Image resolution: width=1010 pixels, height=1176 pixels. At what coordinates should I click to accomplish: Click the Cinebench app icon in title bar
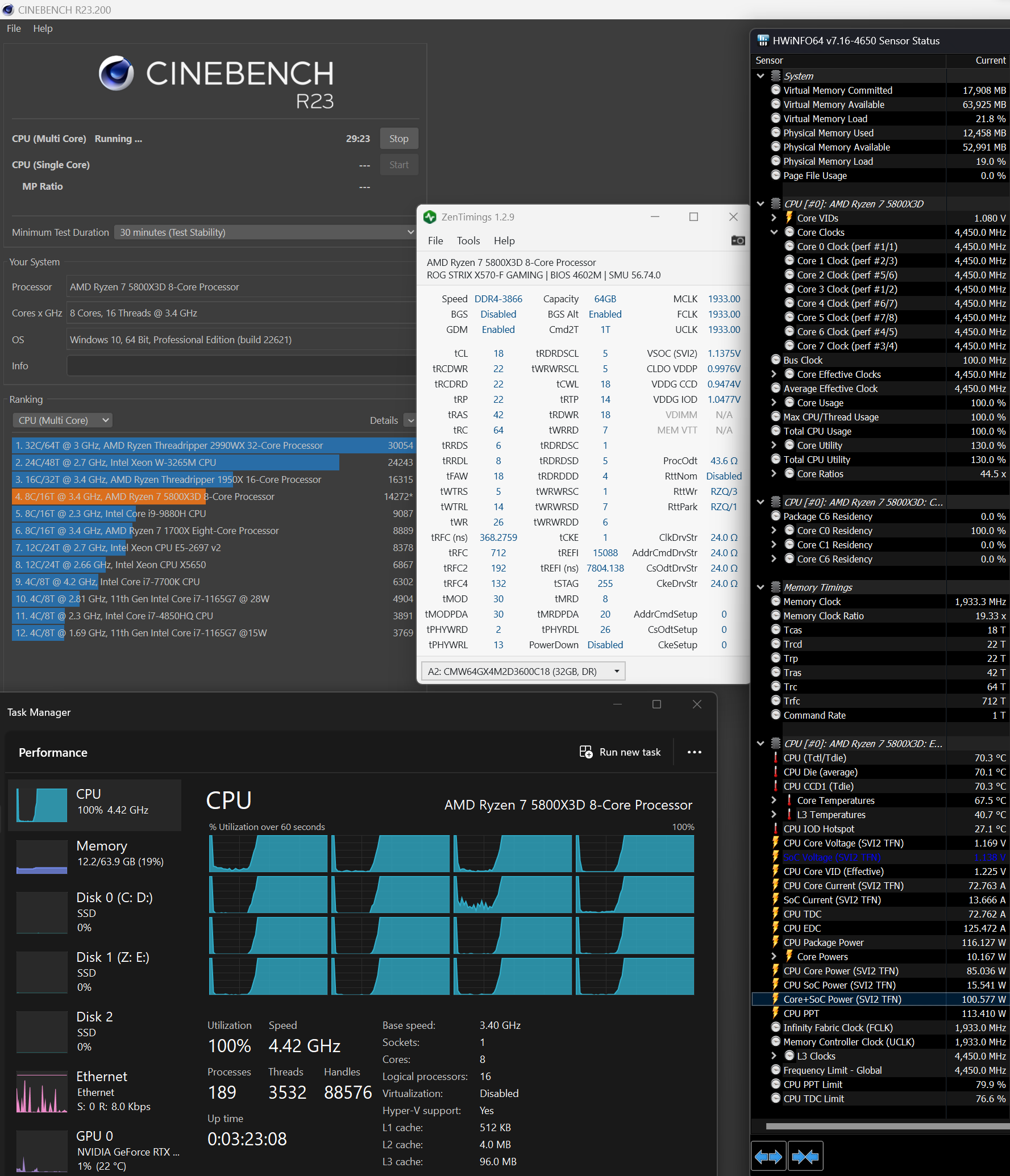coord(8,10)
